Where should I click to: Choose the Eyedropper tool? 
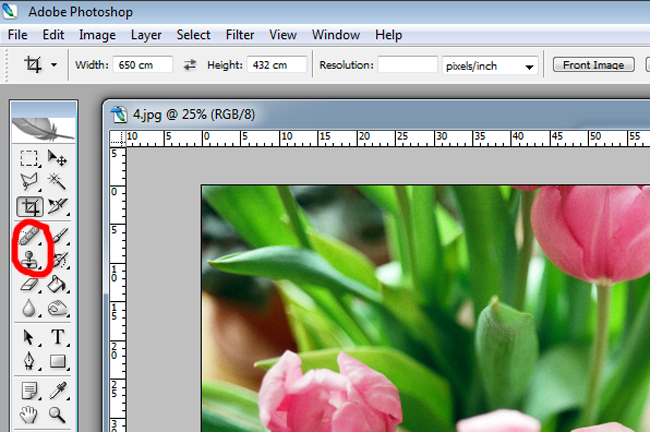[57, 390]
